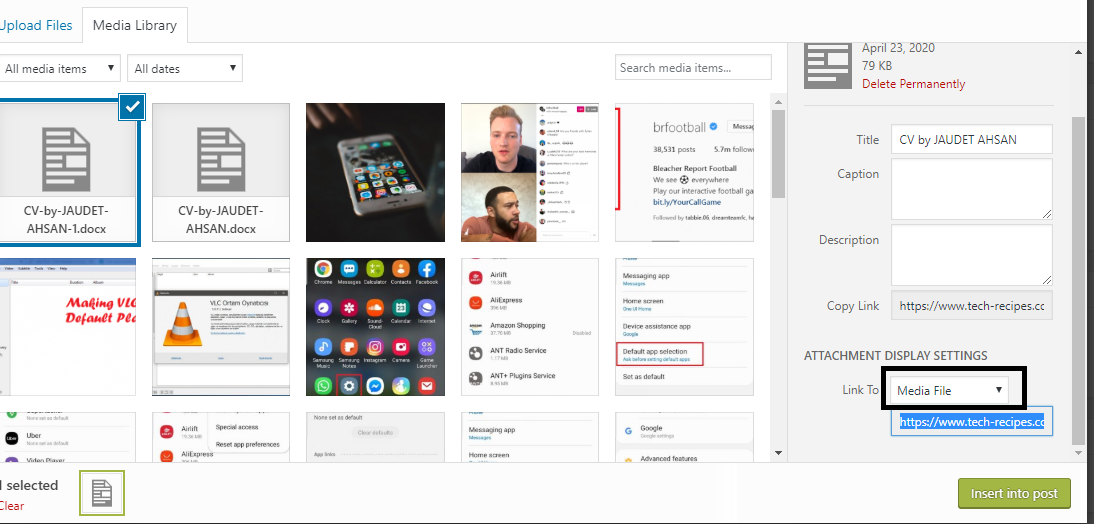Click Delete Permanently link

point(913,84)
